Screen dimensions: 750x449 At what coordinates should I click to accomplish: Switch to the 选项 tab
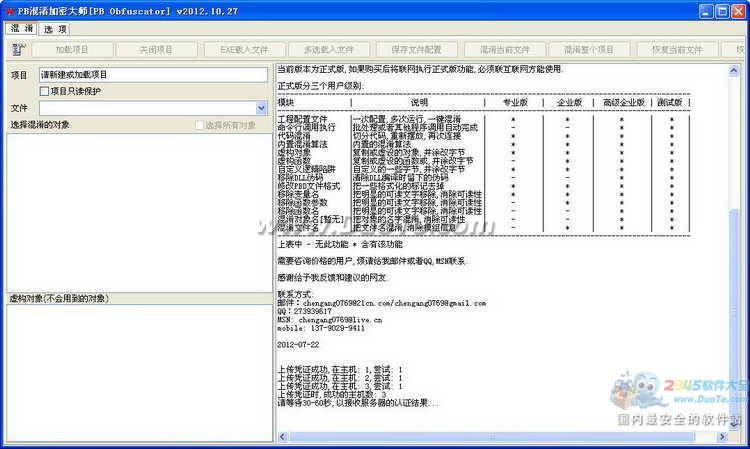pos(55,29)
